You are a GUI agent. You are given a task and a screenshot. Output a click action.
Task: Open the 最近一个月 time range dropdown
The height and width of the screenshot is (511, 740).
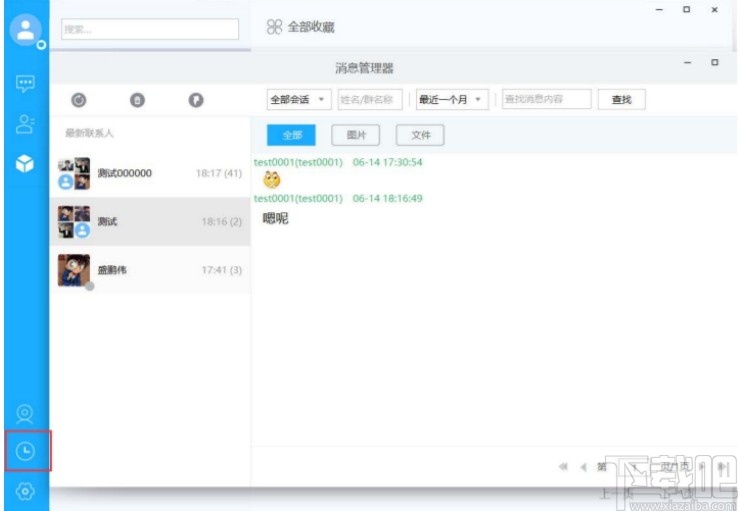tap(452, 100)
